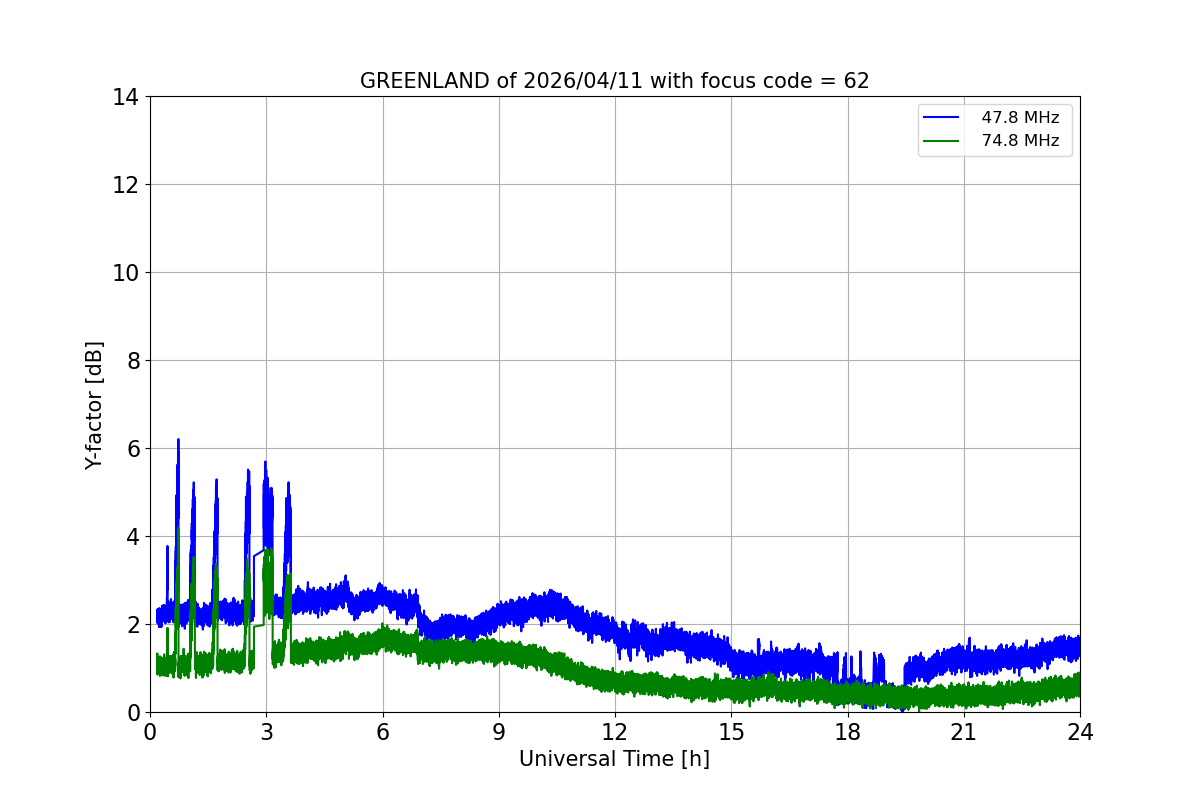Click the 0 tick on the Y-factor axis
Image resolution: width=1200 pixels, height=800 pixels.
click(132, 713)
